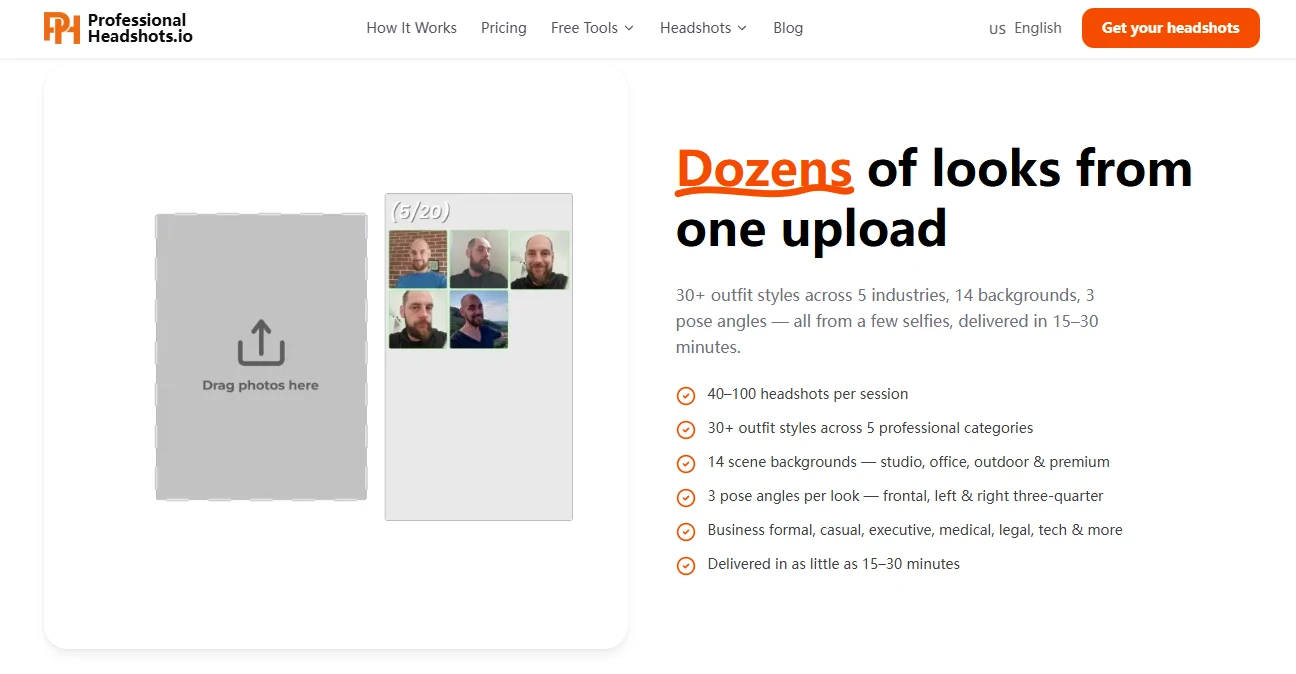Viewport: 1296px width, 674px height.
Task: Click checkmark icon beside 14 scene backgrounds
Action: tap(686, 463)
